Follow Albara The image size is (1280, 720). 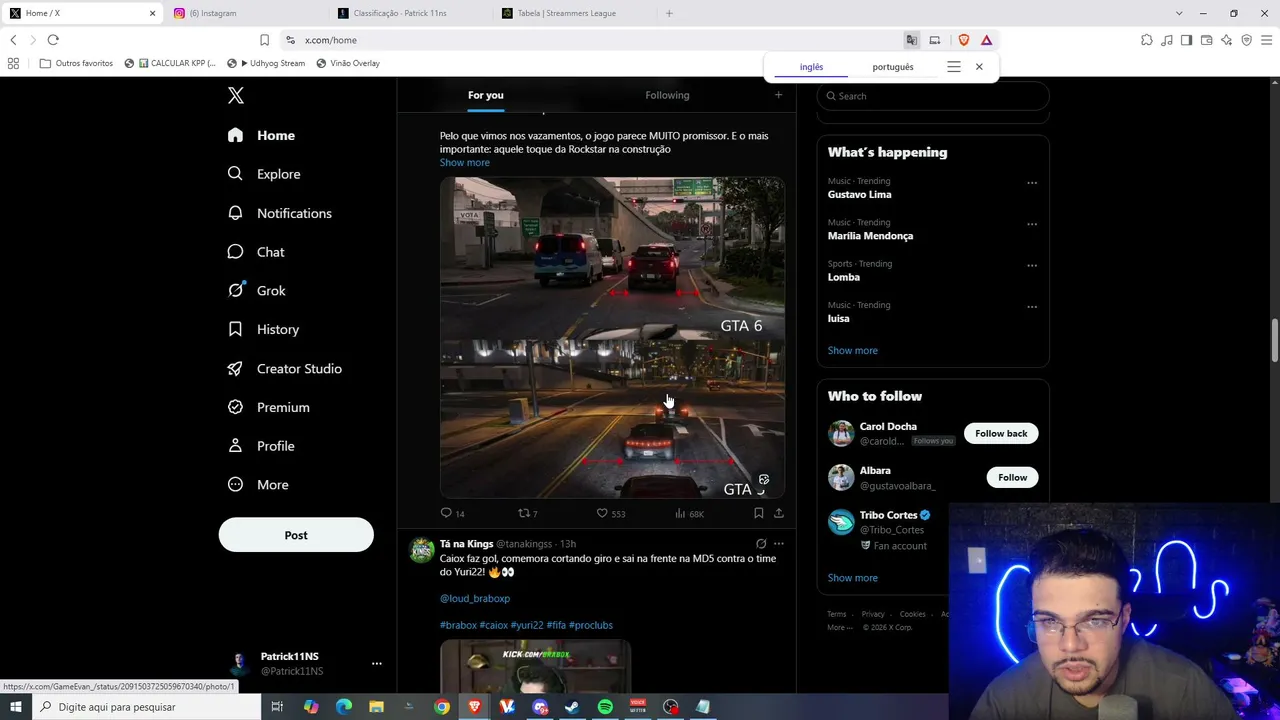click(1012, 477)
